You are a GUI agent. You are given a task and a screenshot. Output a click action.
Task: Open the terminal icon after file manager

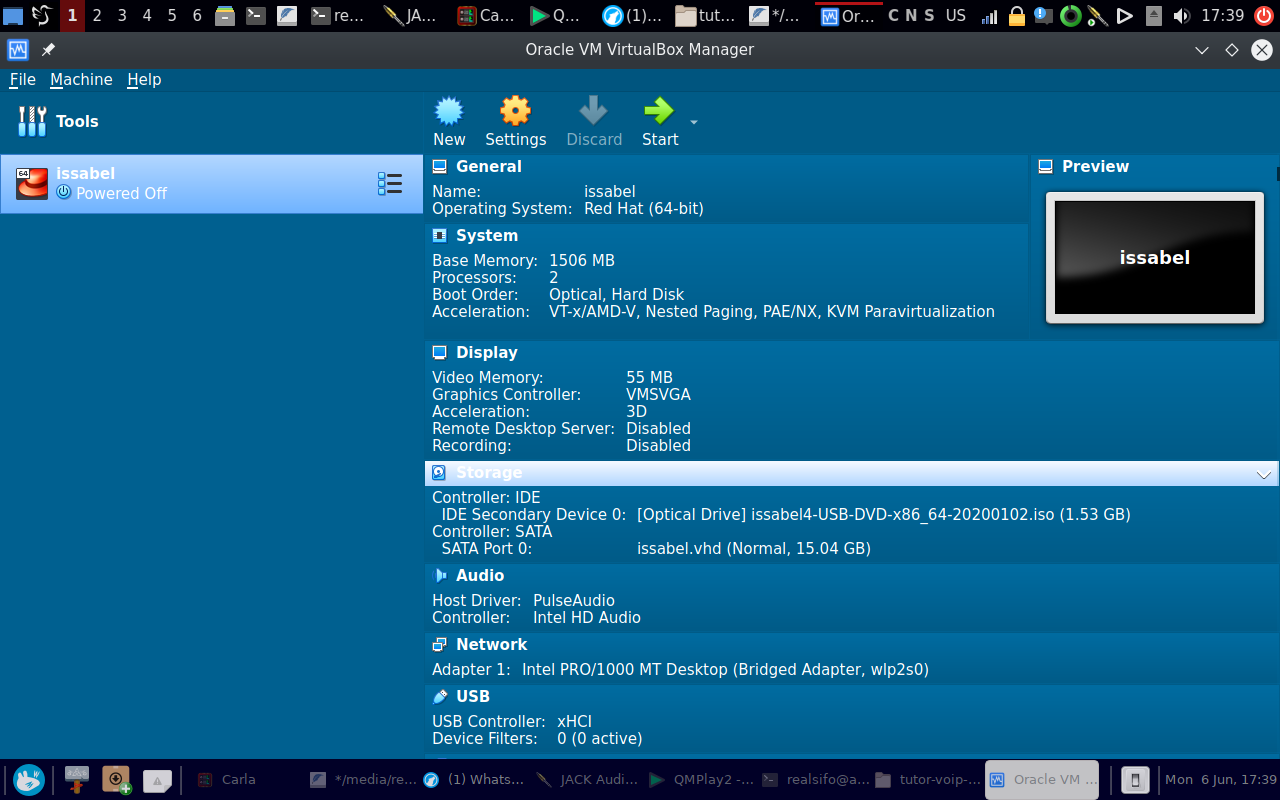point(256,16)
